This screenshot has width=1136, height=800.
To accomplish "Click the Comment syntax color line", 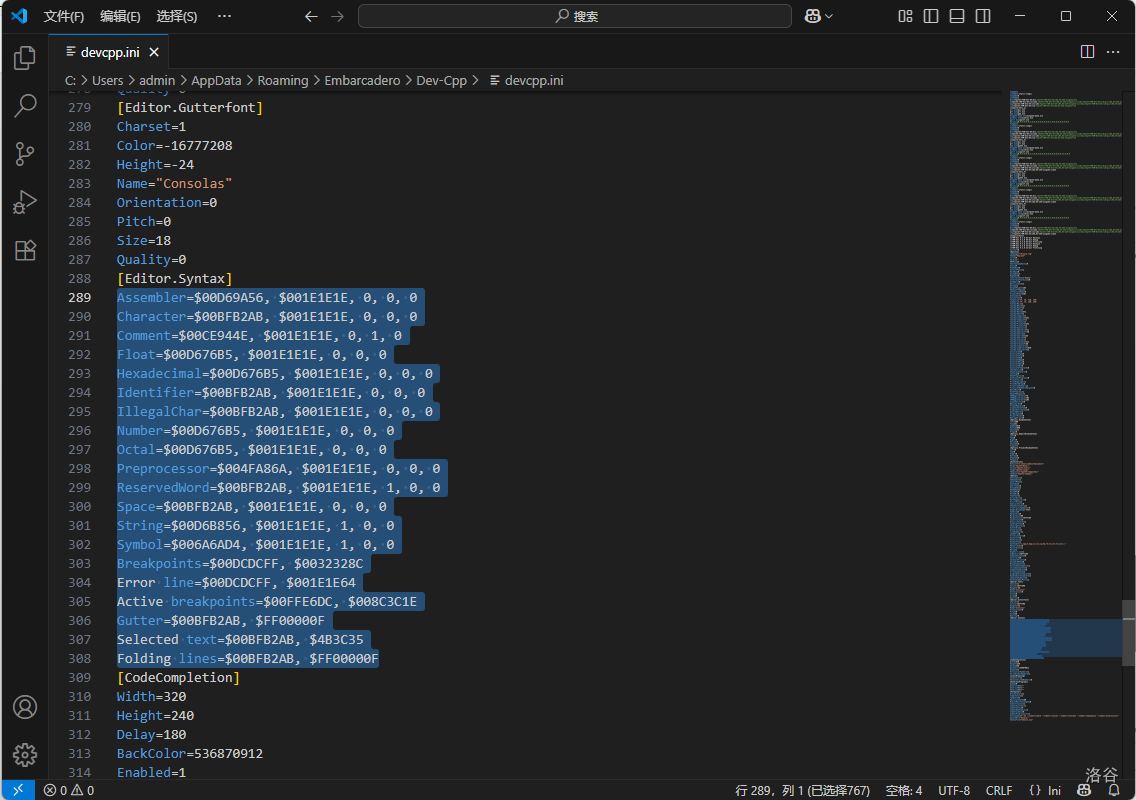I will [x=259, y=336].
